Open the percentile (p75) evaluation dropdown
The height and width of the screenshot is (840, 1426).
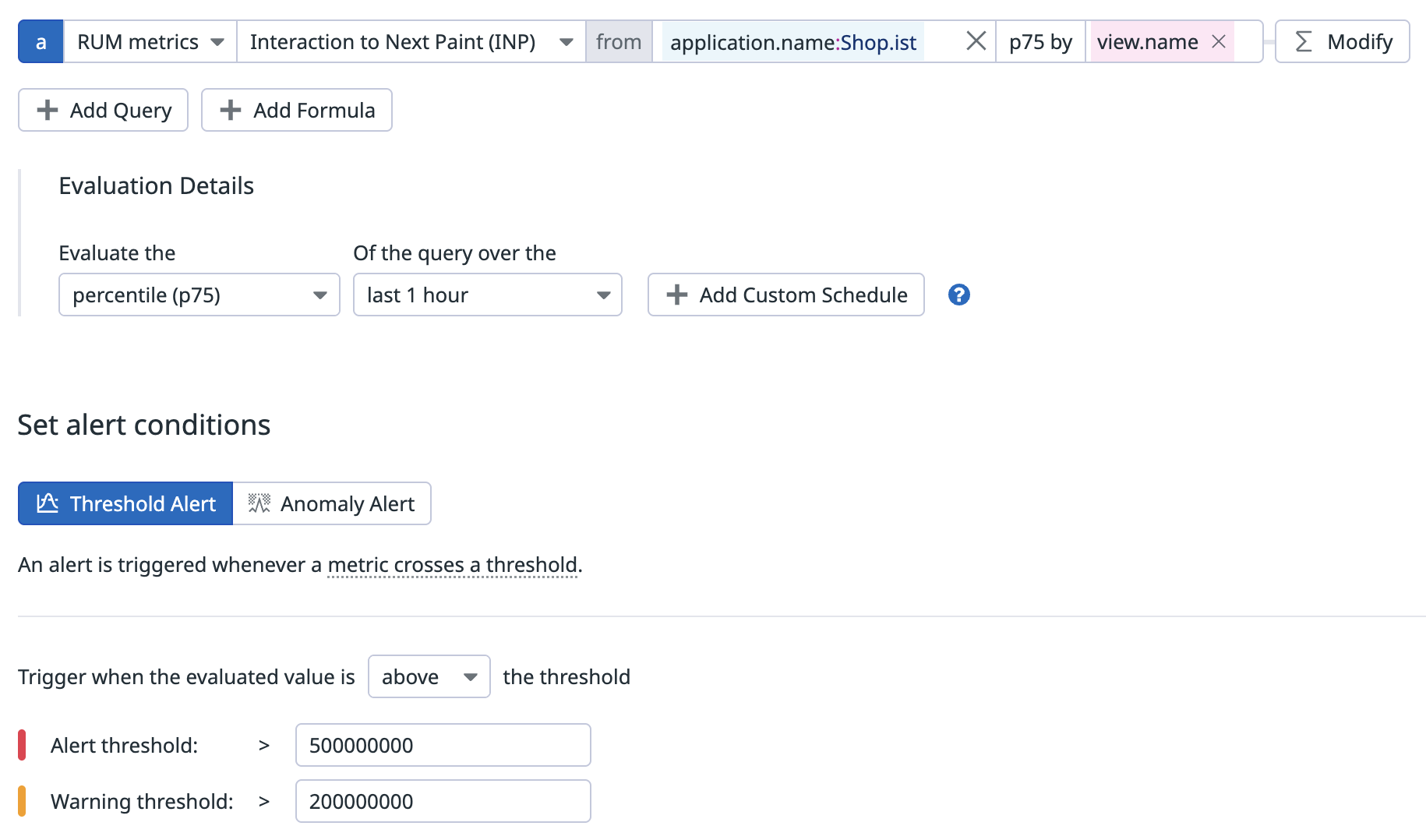(x=199, y=295)
